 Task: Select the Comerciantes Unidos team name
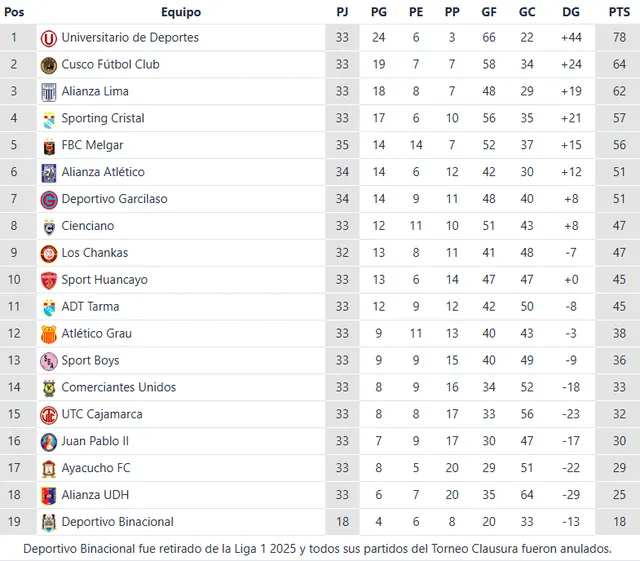pos(119,388)
